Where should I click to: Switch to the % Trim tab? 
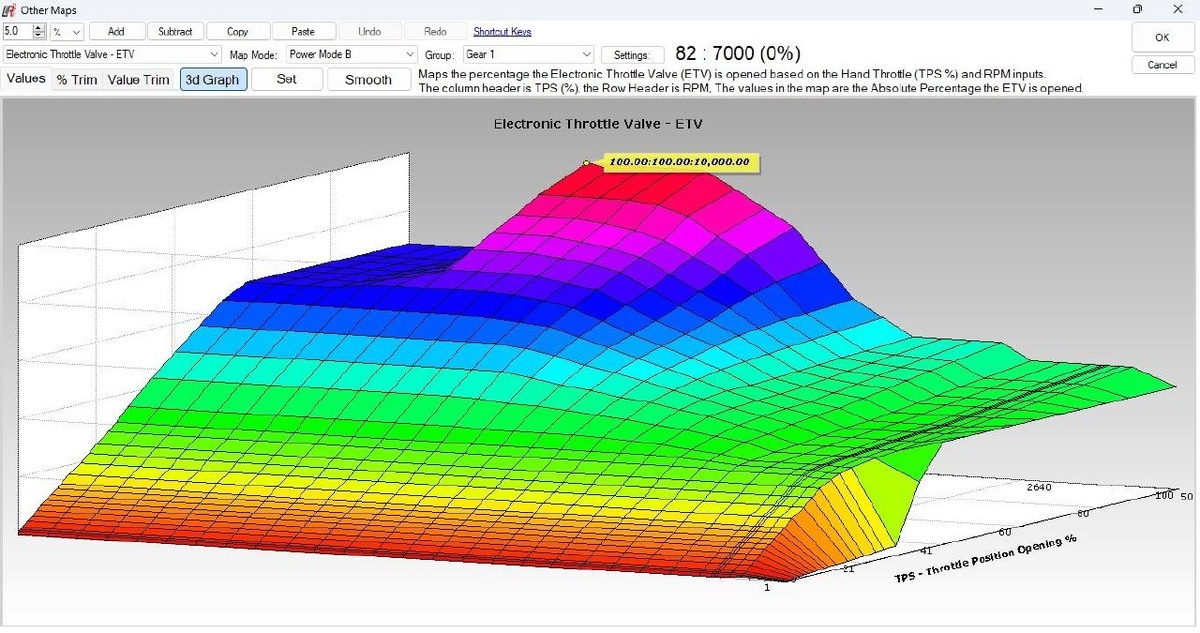77,79
